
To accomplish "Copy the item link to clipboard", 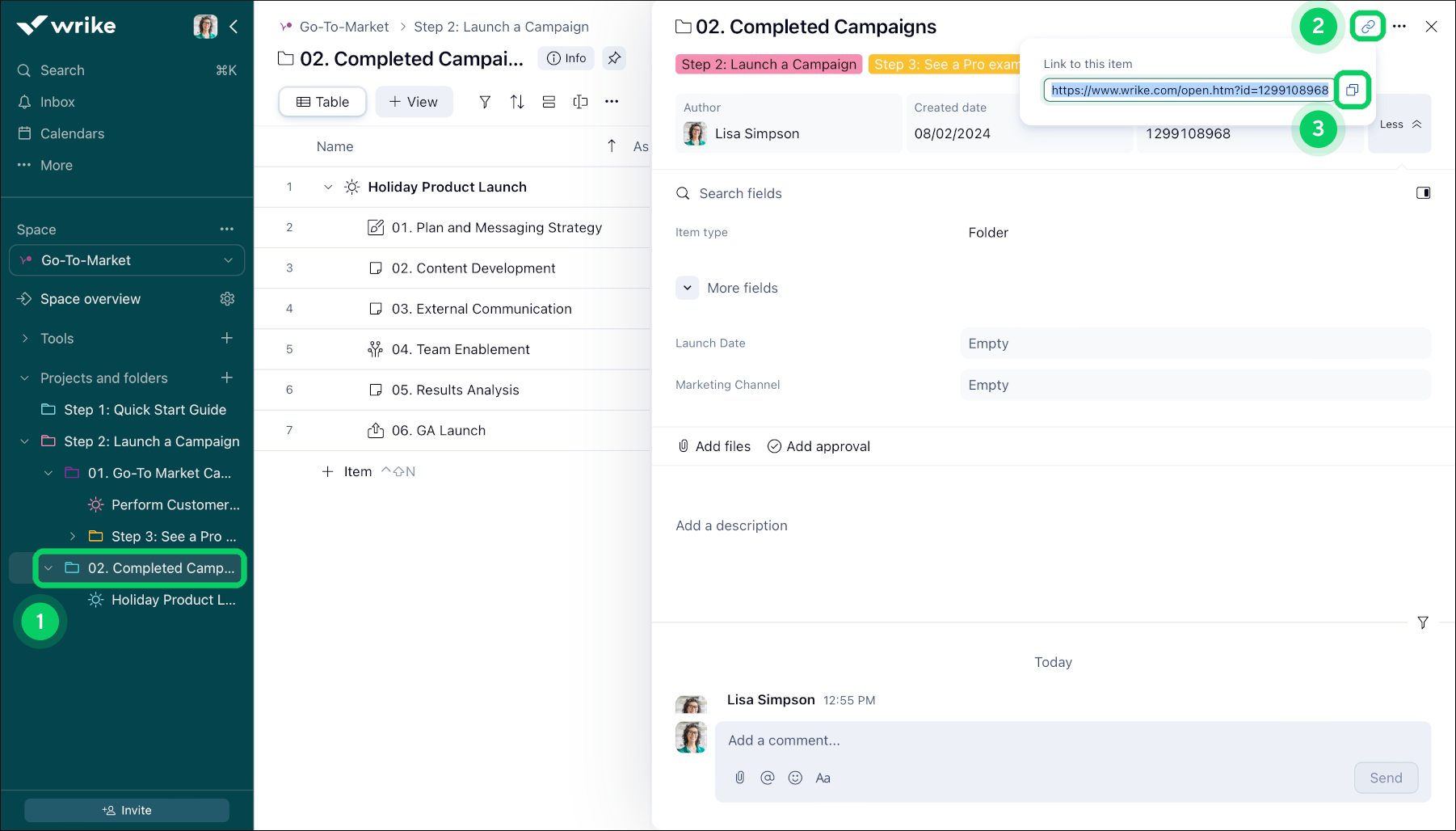I will [x=1352, y=90].
